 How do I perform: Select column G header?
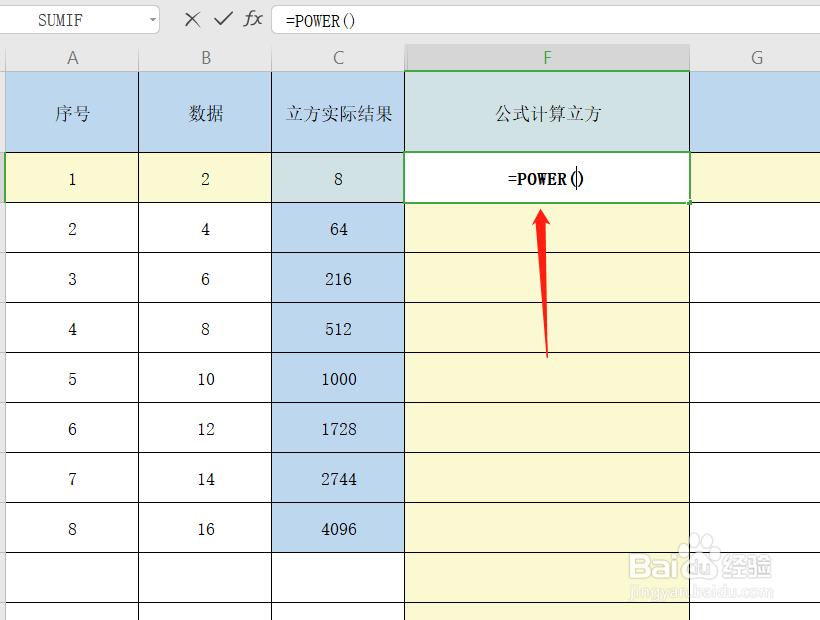pos(756,58)
